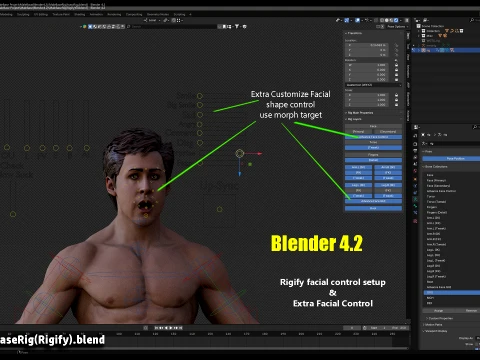Toggle the Leg.R (IK) rig layer
The width and height of the screenshot is (480, 360).
tap(388, 185)
